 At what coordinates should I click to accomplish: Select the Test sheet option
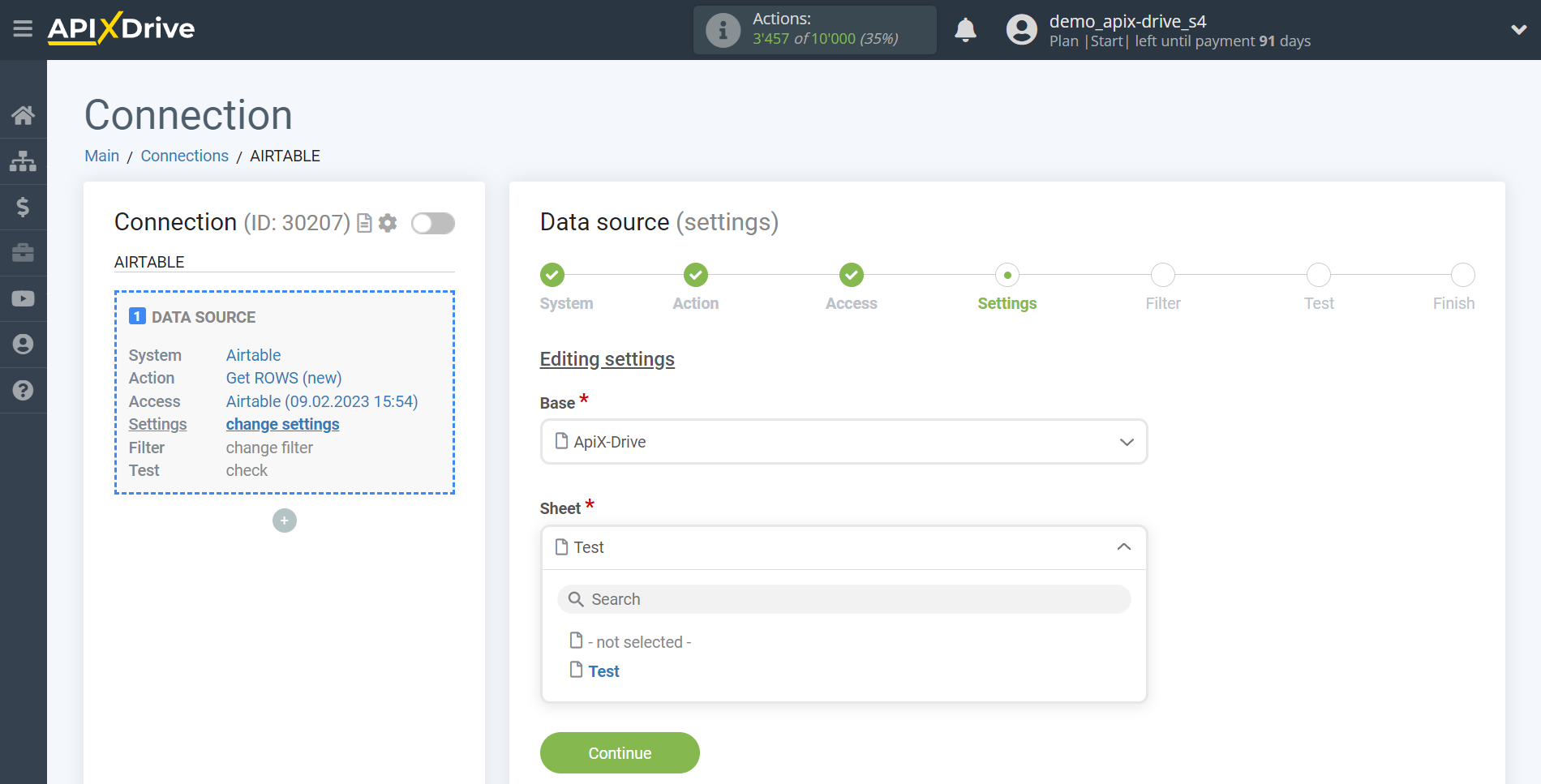[x=595, y=671]
